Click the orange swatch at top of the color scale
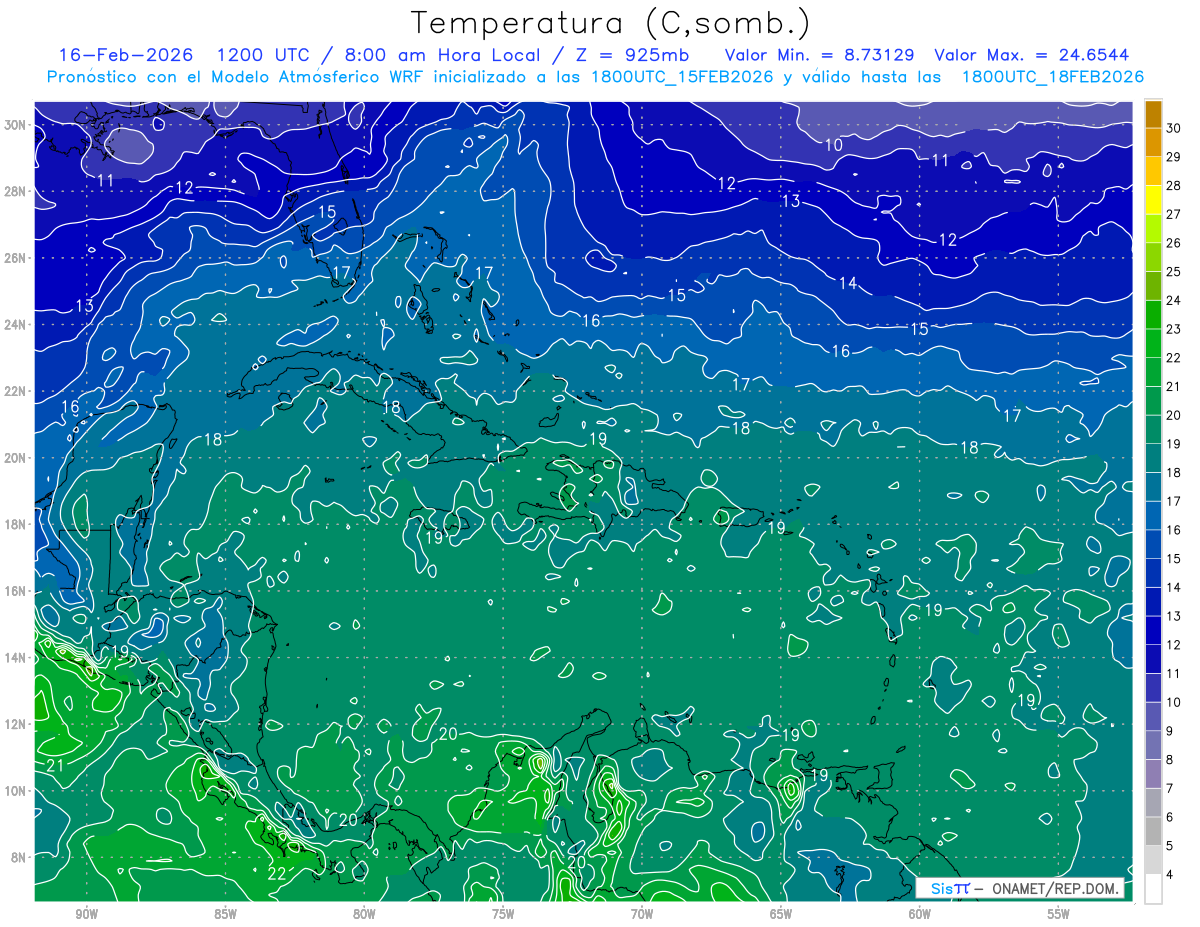The width and height of the screenshot is (1200, 927). (1153, 114)
